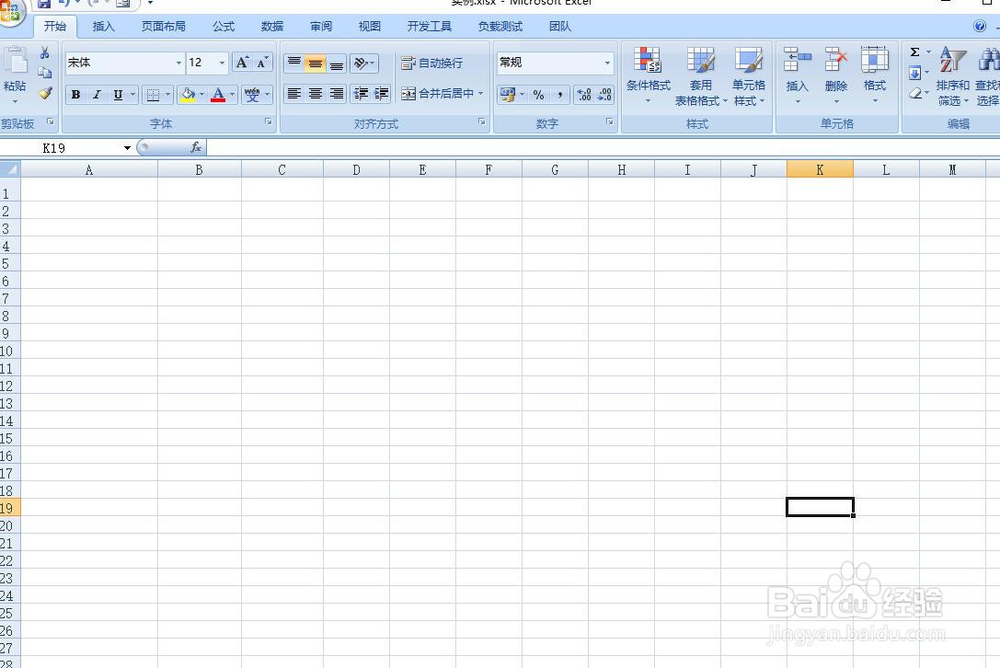Open the phonetic guide wén button

pyautogui.click(x=253, y=94)
